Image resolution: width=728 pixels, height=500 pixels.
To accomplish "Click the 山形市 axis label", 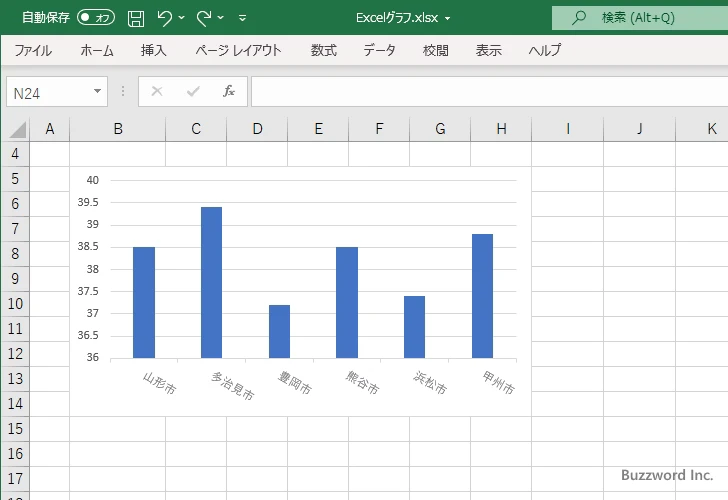I will pyautogui.click(x=159, y=383).
